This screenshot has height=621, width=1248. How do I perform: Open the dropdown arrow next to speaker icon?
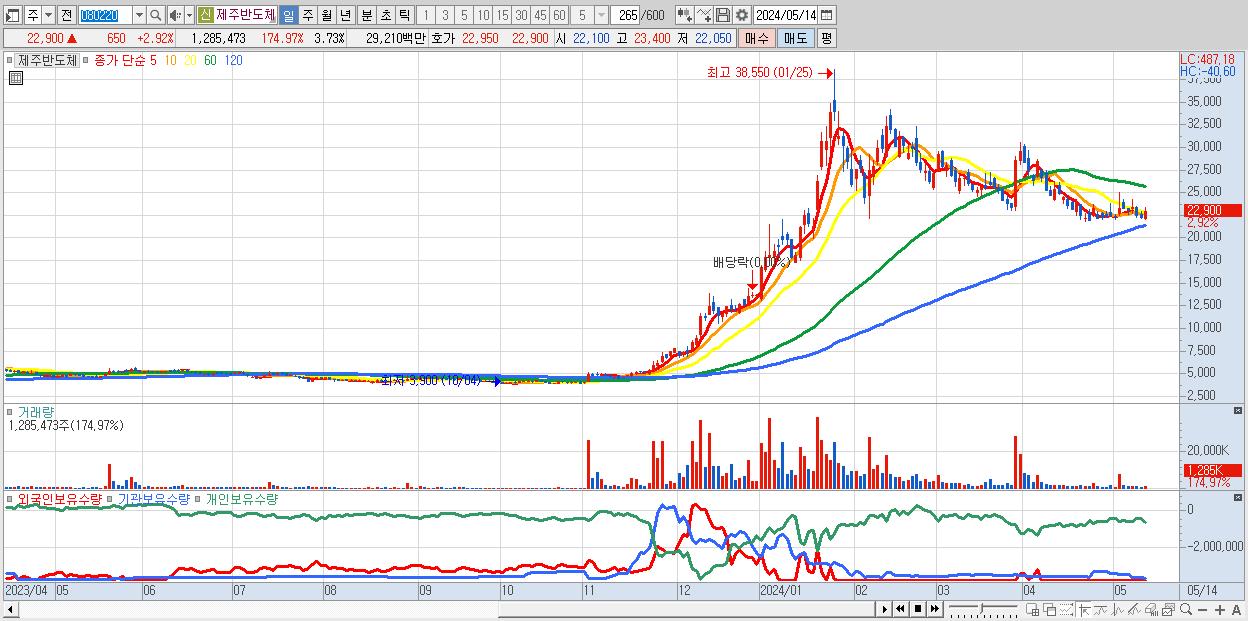189,16
